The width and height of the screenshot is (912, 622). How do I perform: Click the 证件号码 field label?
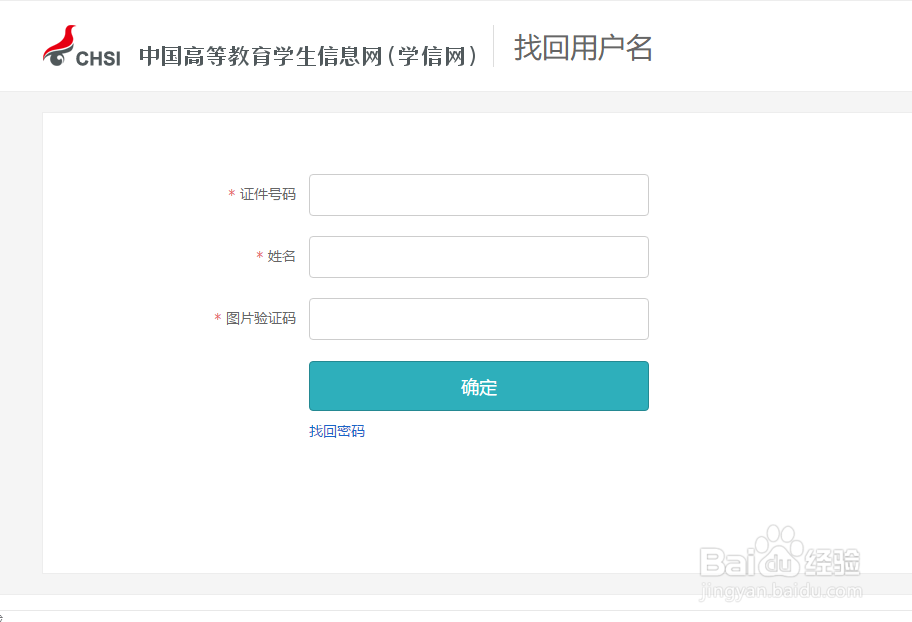269,196
